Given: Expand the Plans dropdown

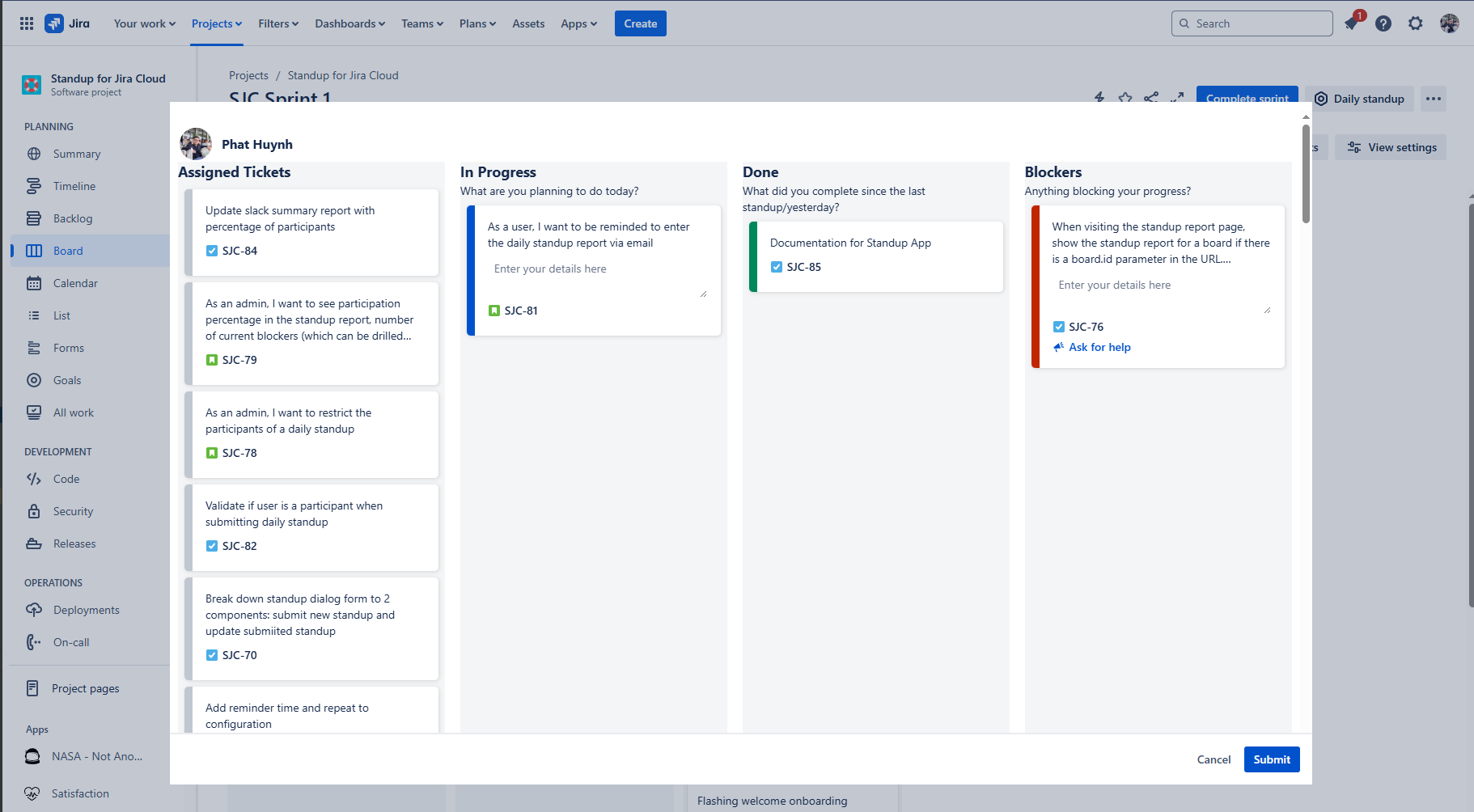Looking at the screenshot, I should [477, 23].
